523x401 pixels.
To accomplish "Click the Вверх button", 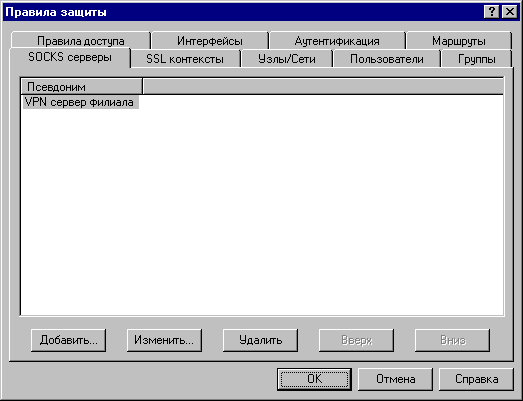I will point(356,340).
